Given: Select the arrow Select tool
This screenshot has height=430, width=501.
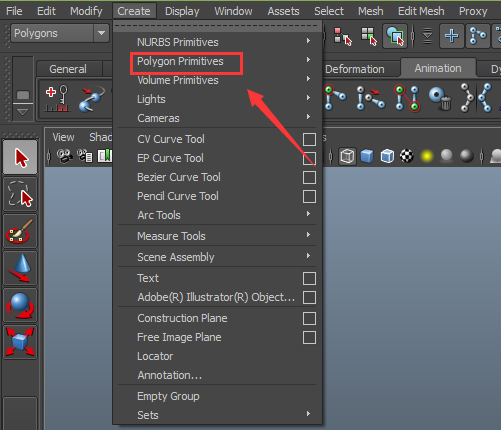Looking at the screenshot, I should 20,158.
